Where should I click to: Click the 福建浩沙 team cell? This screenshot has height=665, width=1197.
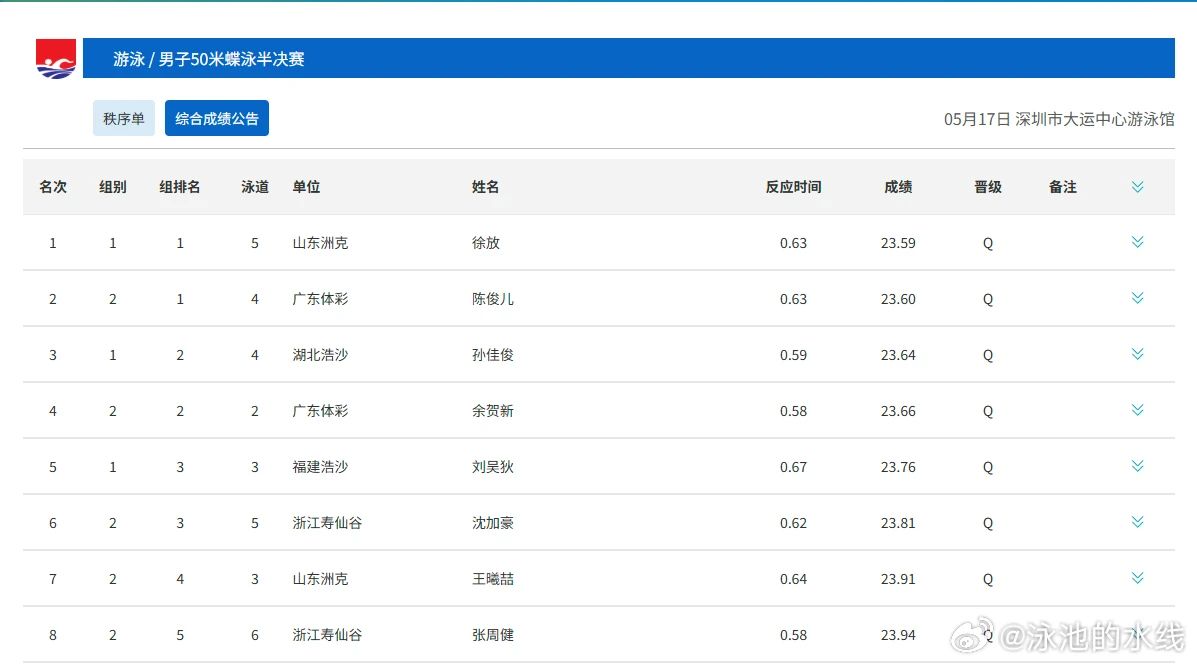[321, 467]
